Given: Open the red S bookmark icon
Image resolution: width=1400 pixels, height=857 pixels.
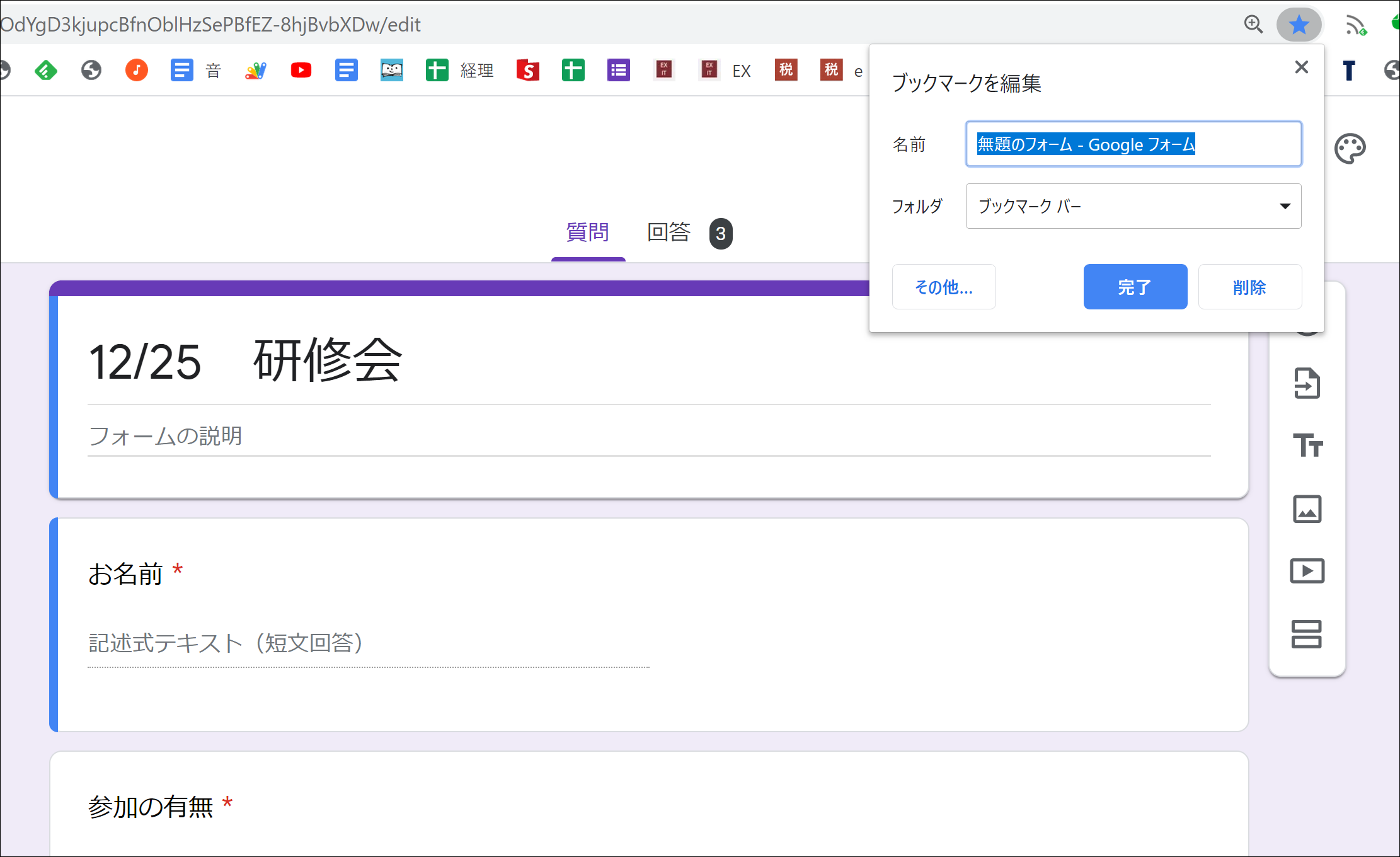Looking at the screenshot, I should [x=528, y=70].
